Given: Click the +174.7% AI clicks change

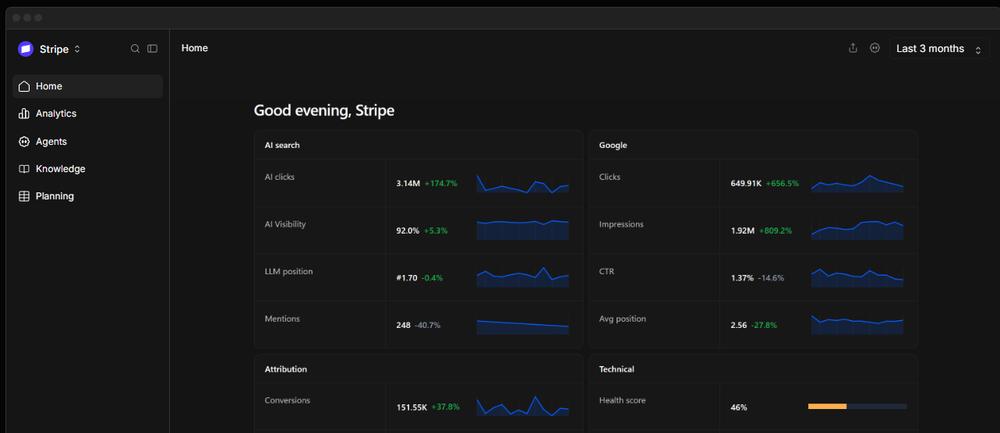Looking at the screenshot, I should pyautogui.click(x=441, y=184).
